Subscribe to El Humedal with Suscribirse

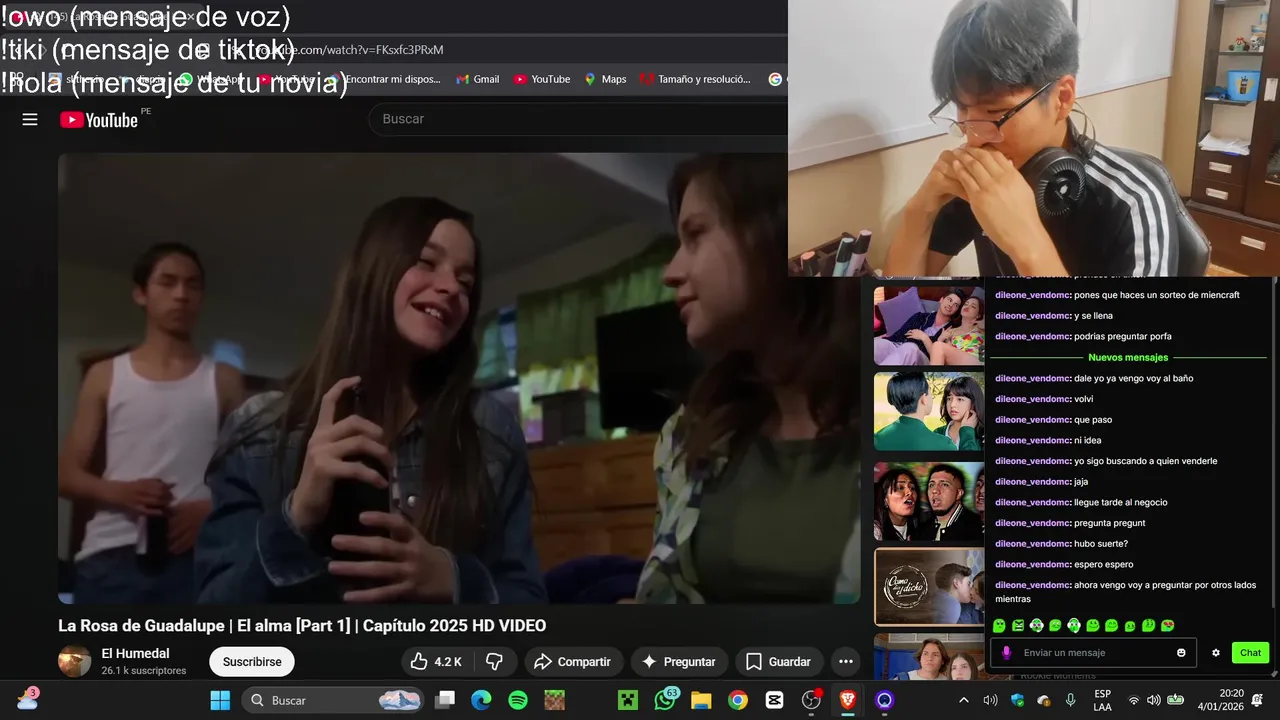click(252, 662)
